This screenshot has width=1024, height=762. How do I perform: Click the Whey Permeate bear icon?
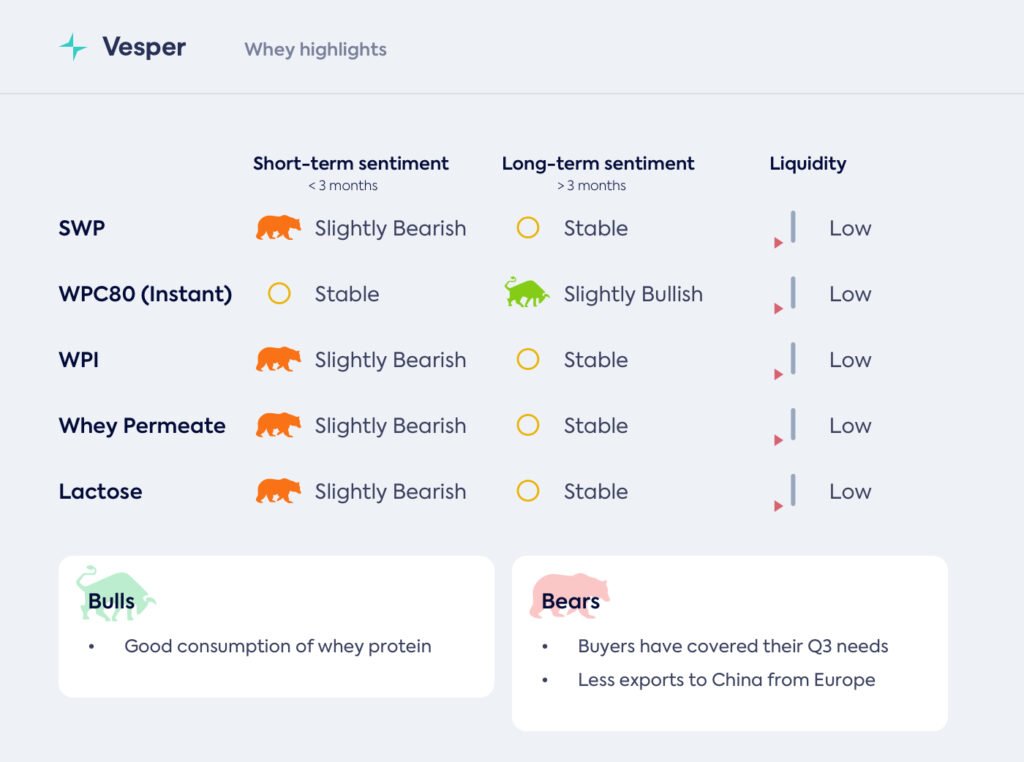coord(278,425)
